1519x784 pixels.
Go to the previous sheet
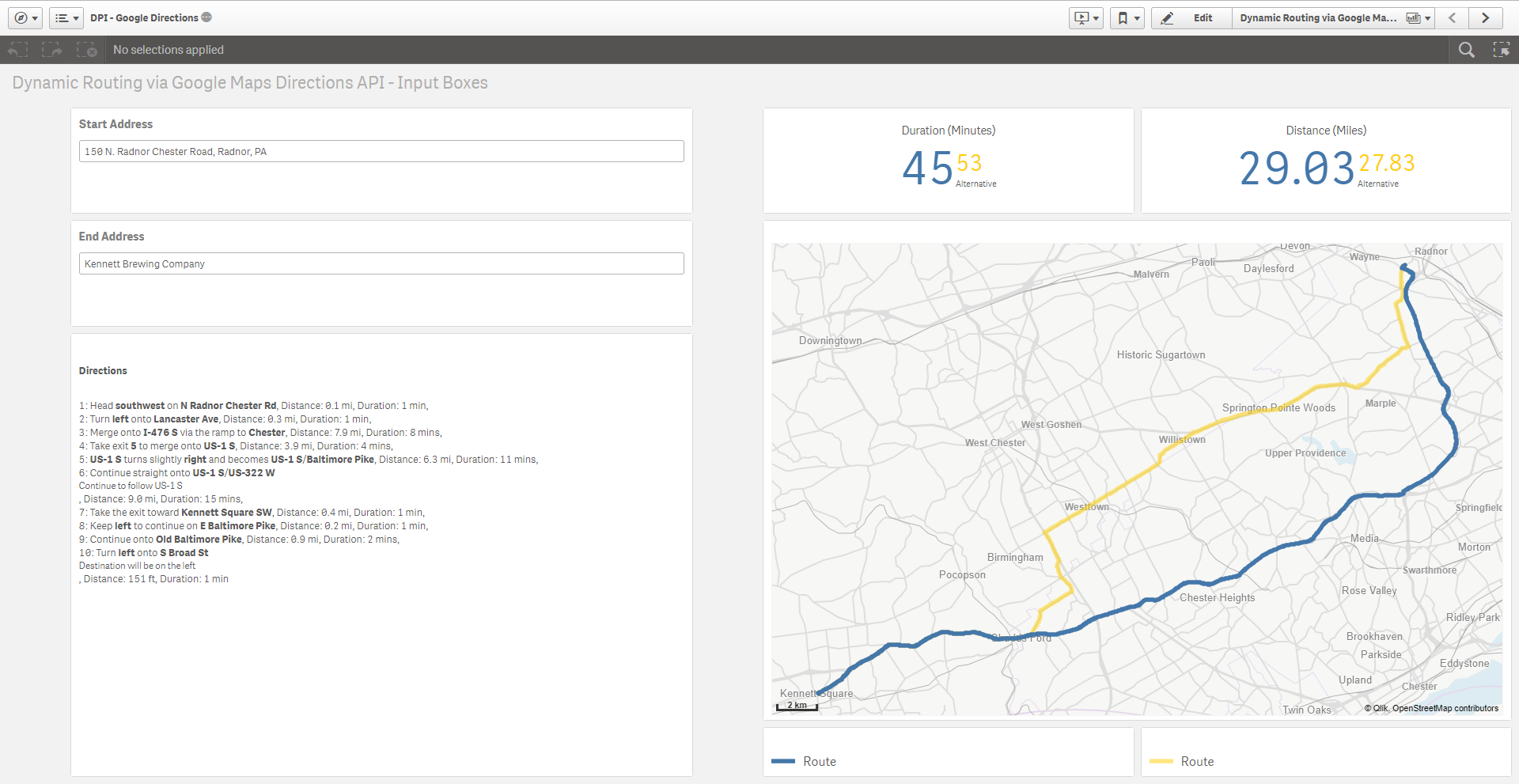click(x=1453, y=18)
